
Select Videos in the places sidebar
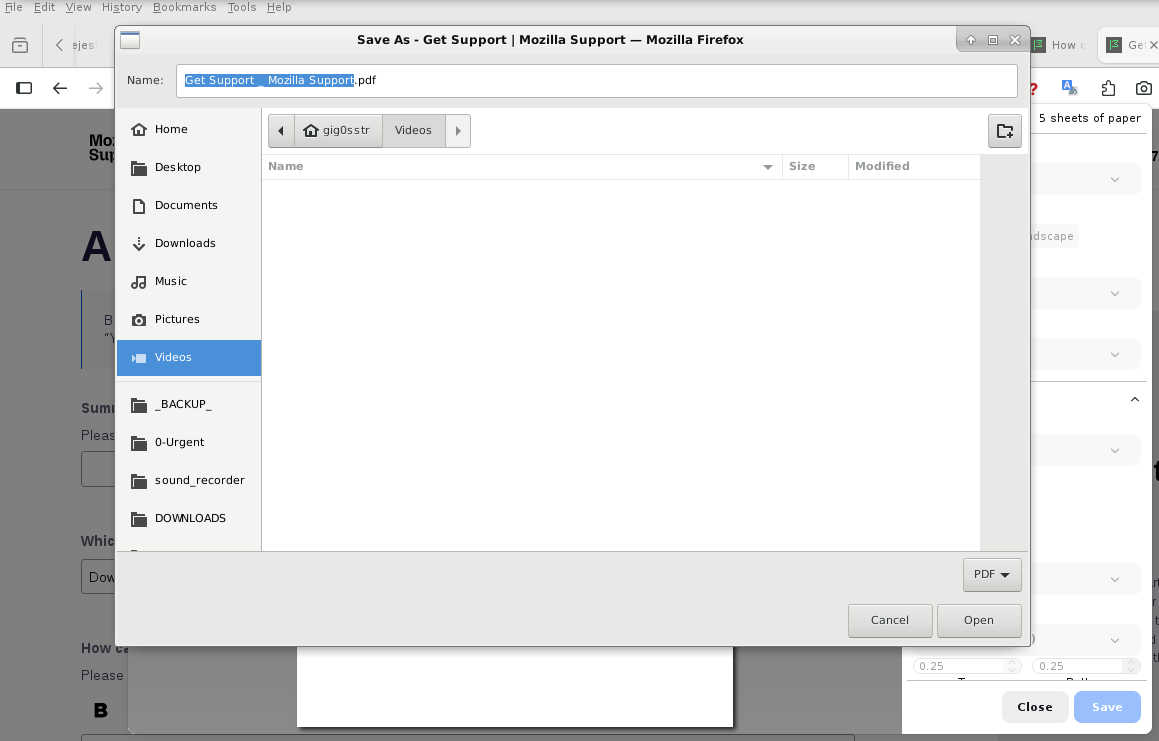point(188,358)
